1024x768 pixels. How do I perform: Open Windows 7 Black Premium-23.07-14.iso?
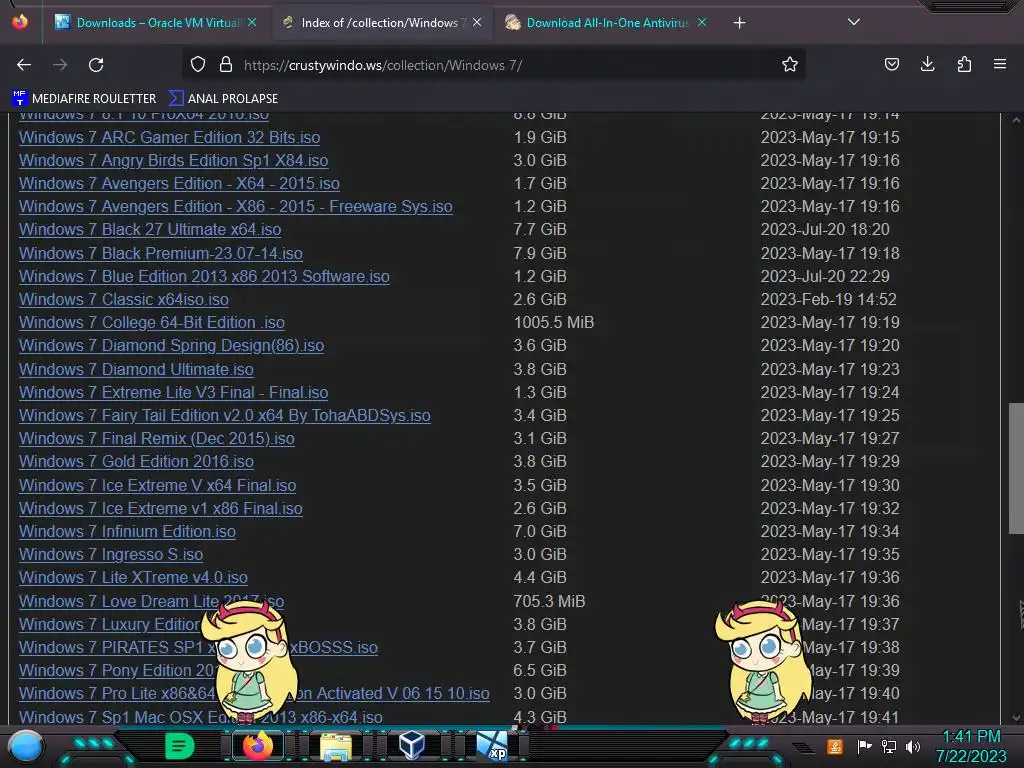[161, 253]
